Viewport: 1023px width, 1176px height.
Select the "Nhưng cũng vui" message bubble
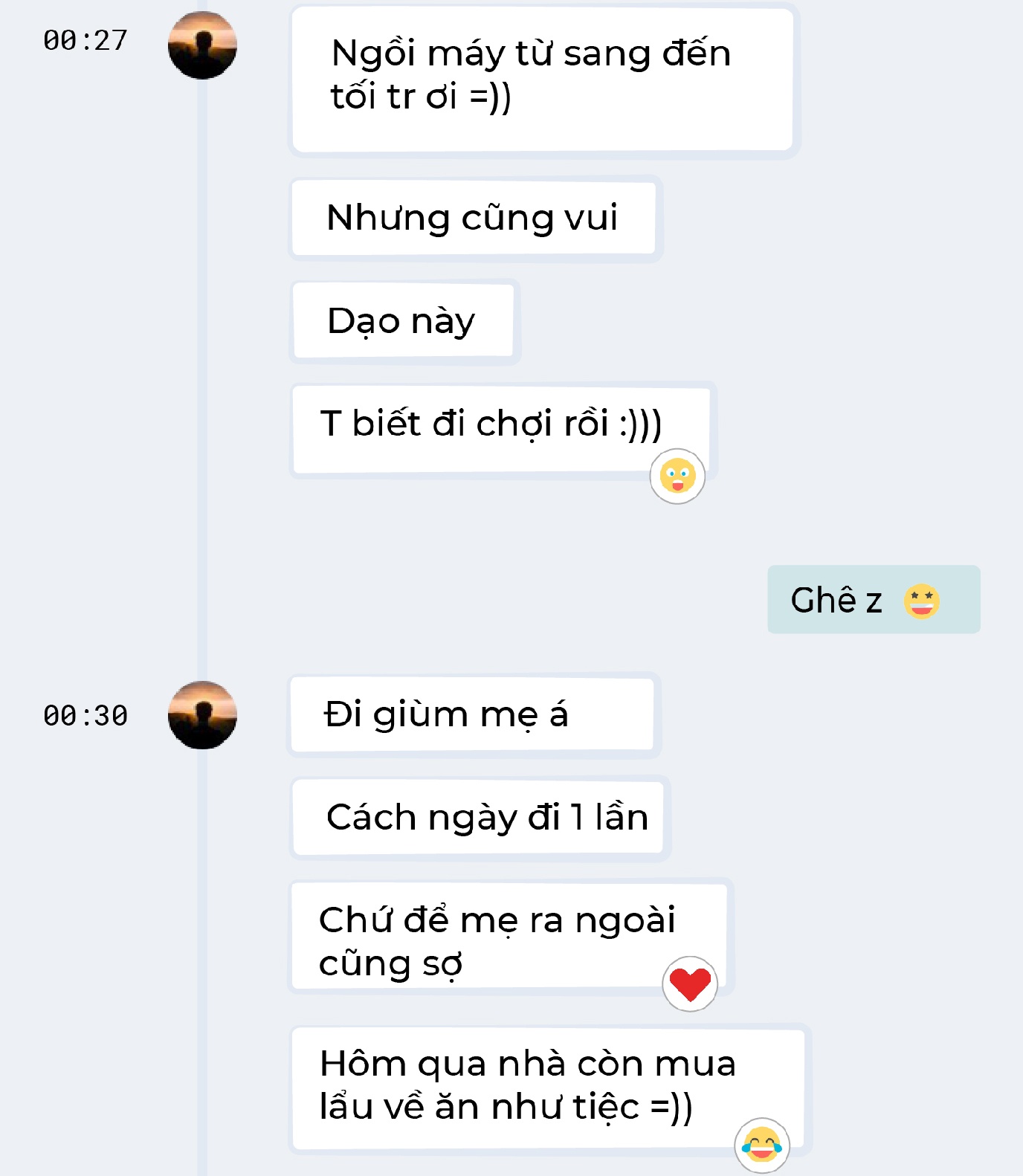[474, 219]
